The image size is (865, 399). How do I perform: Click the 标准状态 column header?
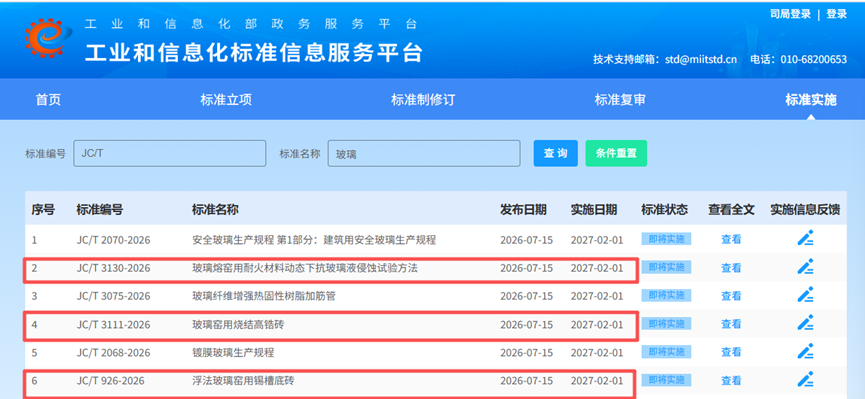click(664, 210)
